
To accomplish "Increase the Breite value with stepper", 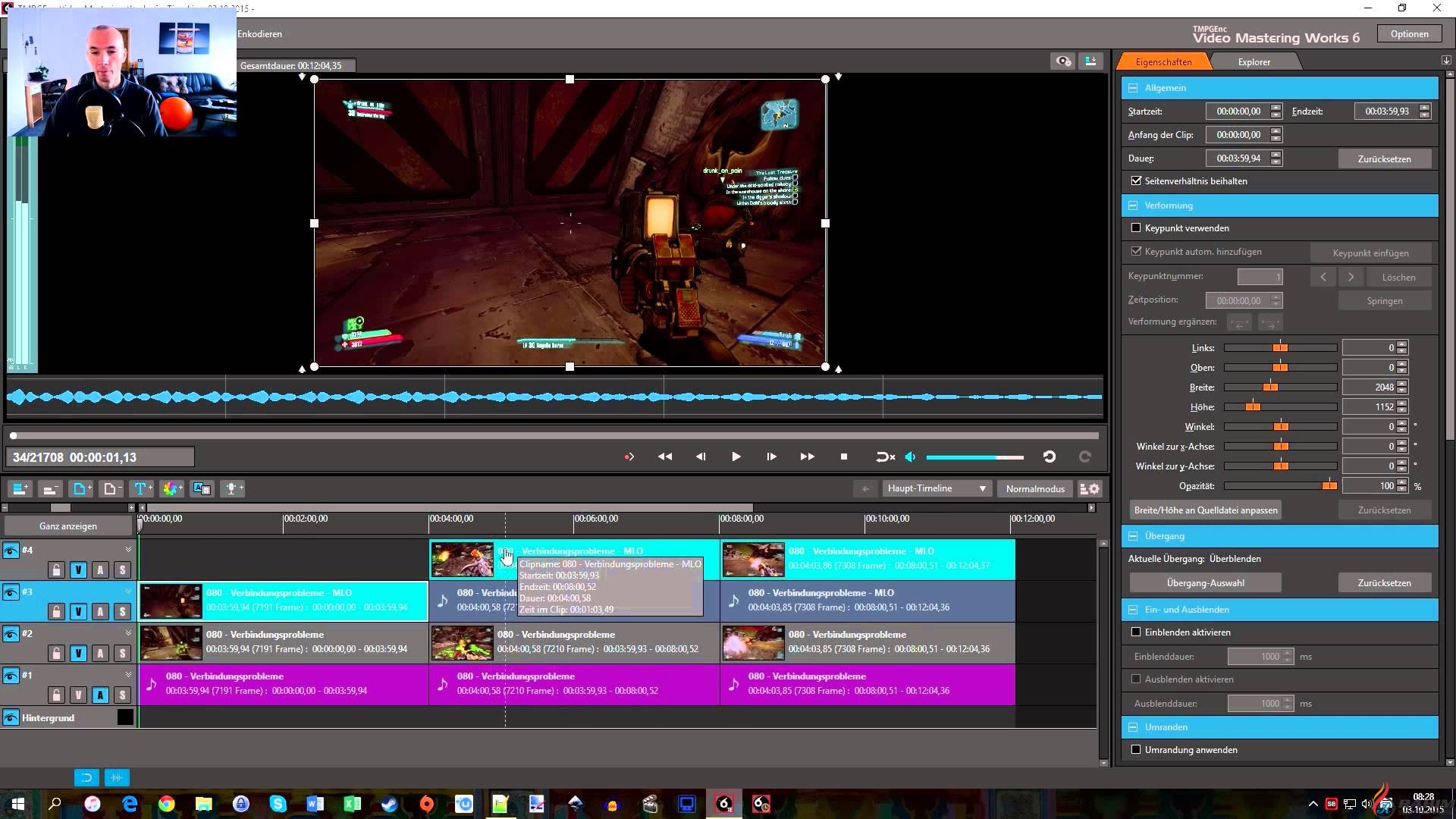I will pos(1402,384).
